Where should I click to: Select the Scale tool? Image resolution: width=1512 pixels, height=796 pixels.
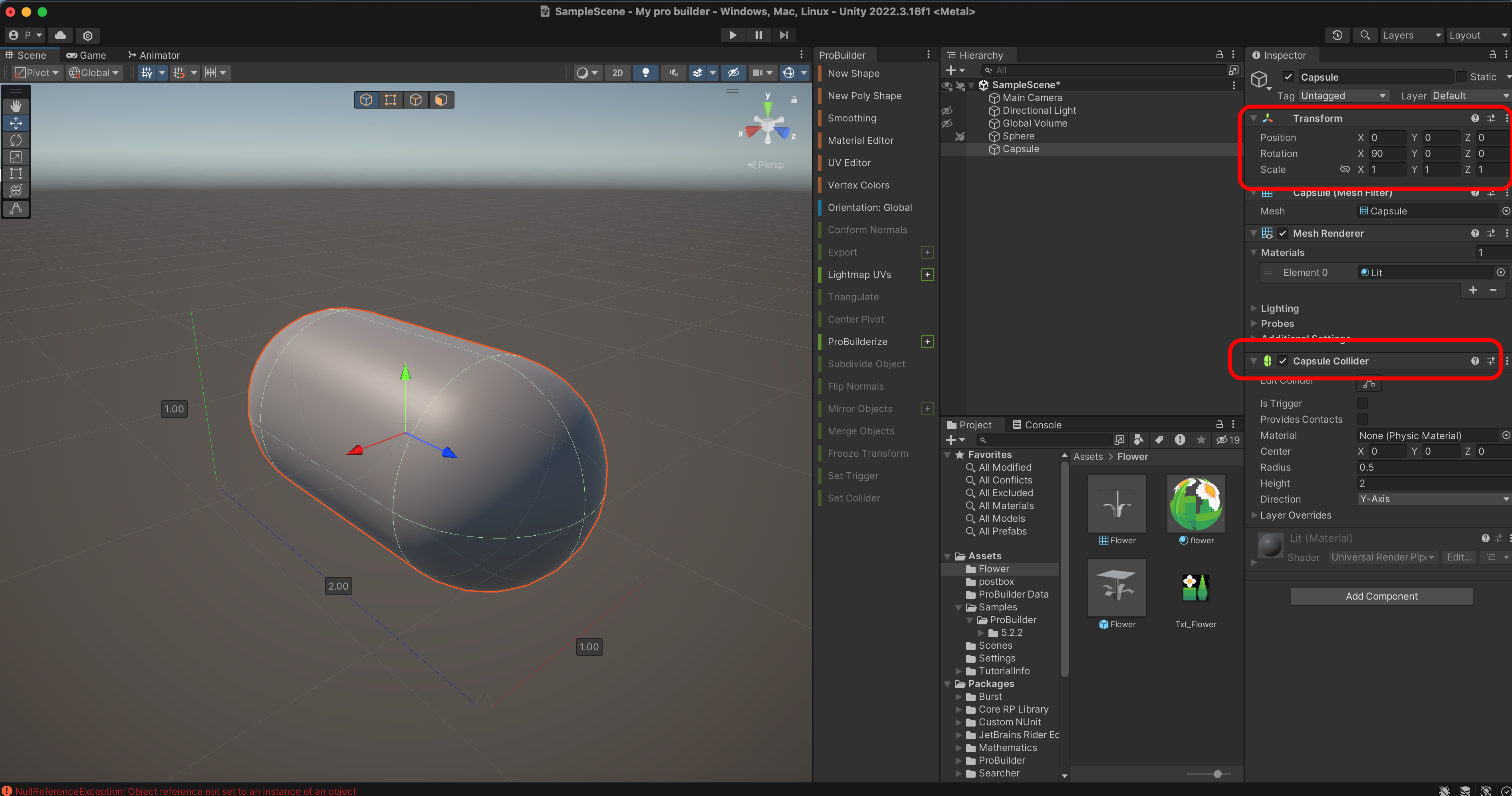pyautogui.click(x=16, y=157)
